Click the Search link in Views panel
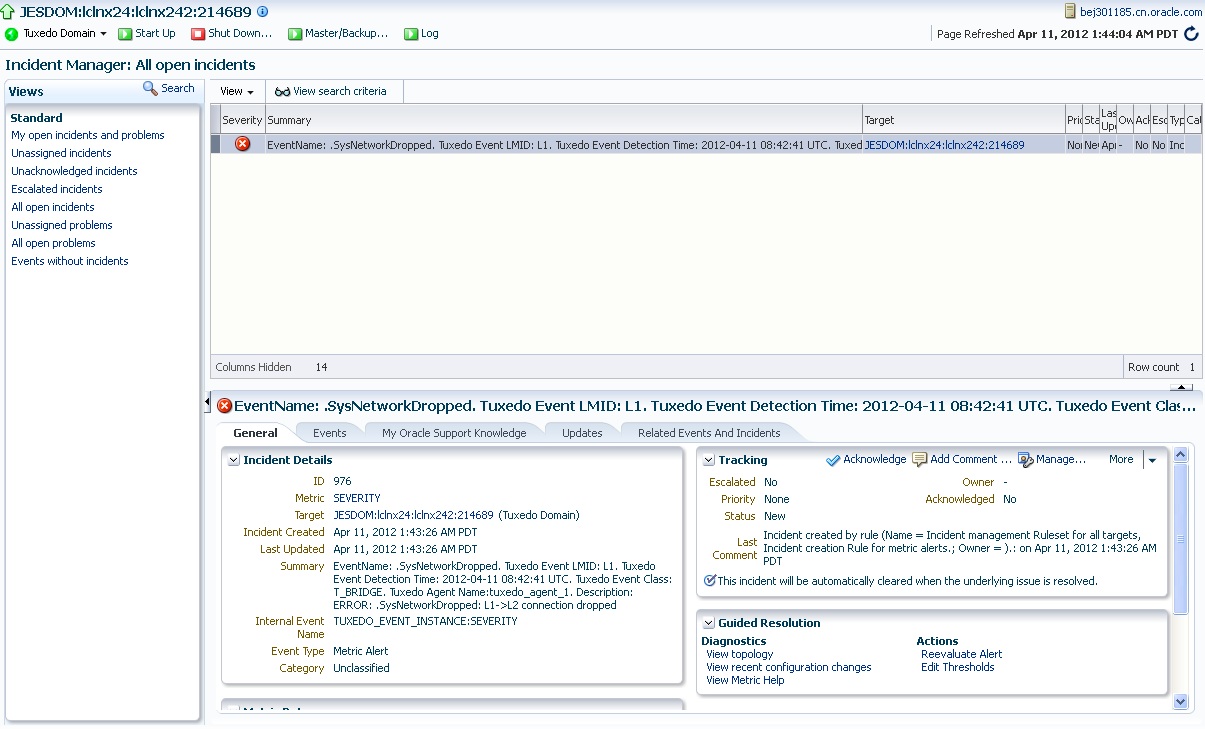1205x729 pixels. [x=169, y=88]
